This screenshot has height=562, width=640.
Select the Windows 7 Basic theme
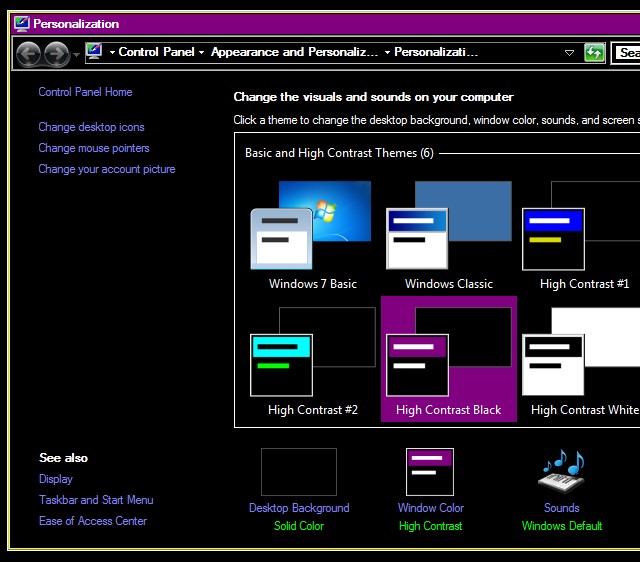coord(313,235)
